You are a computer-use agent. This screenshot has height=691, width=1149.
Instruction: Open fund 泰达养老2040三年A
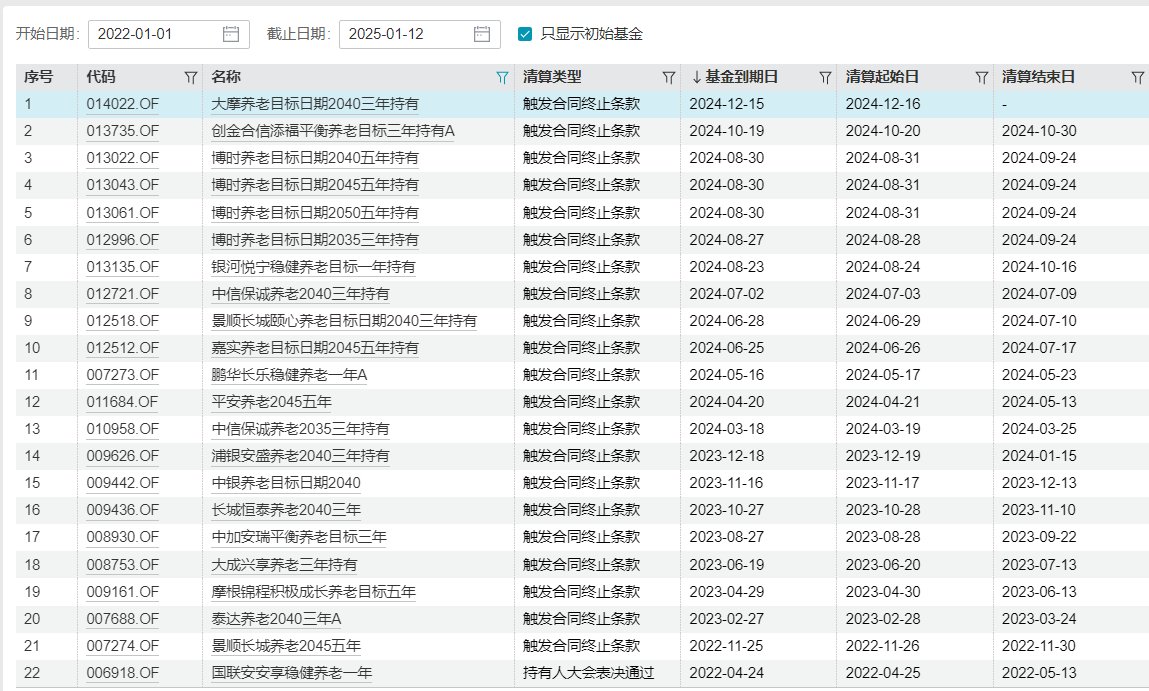click(276, 620)
